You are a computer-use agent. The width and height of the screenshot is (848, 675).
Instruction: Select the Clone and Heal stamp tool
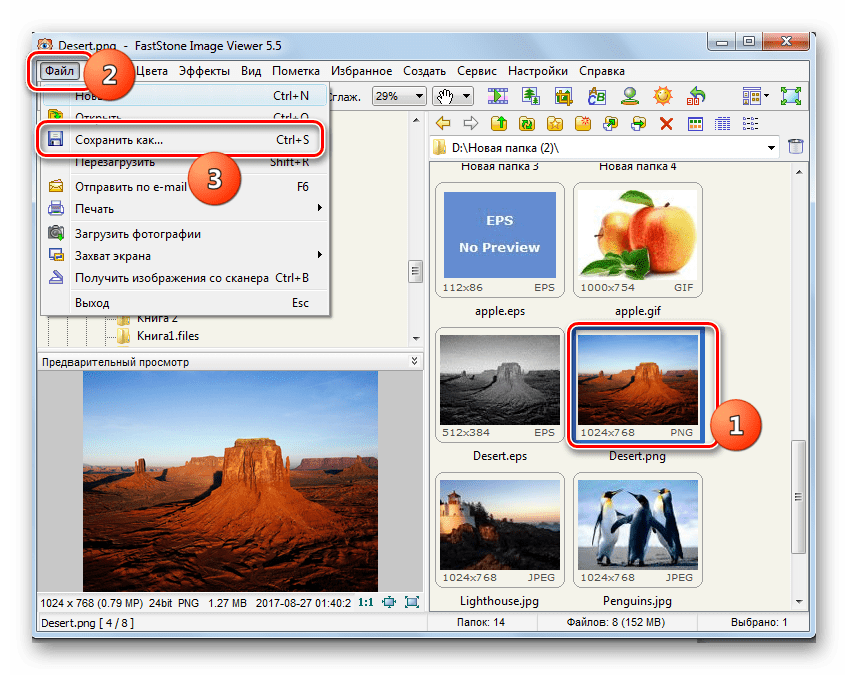point(630,96)
